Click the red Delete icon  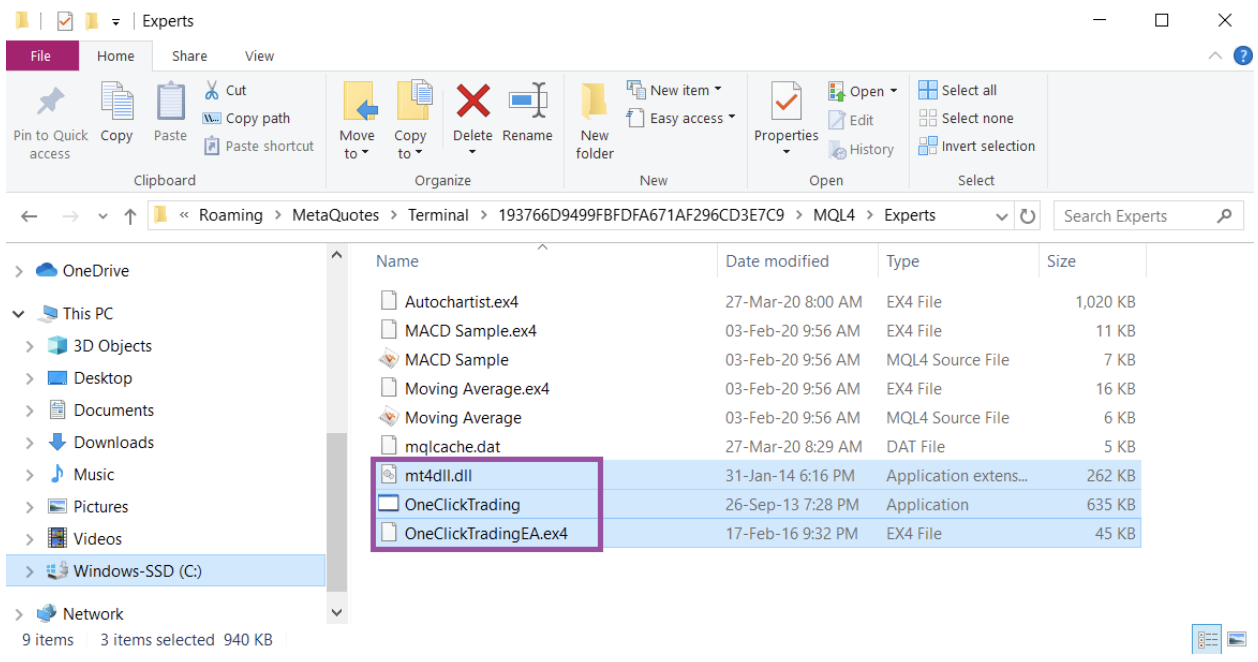click(473, 101)
